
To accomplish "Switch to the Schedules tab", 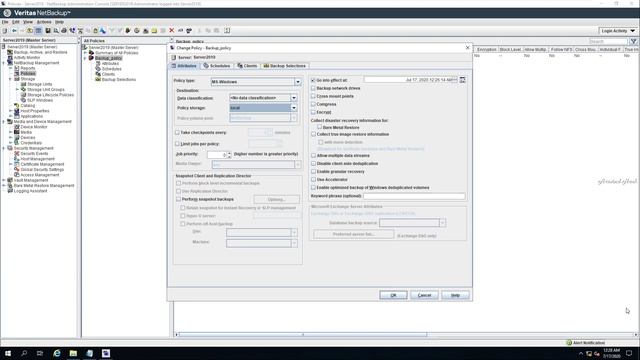I will 217,66.
